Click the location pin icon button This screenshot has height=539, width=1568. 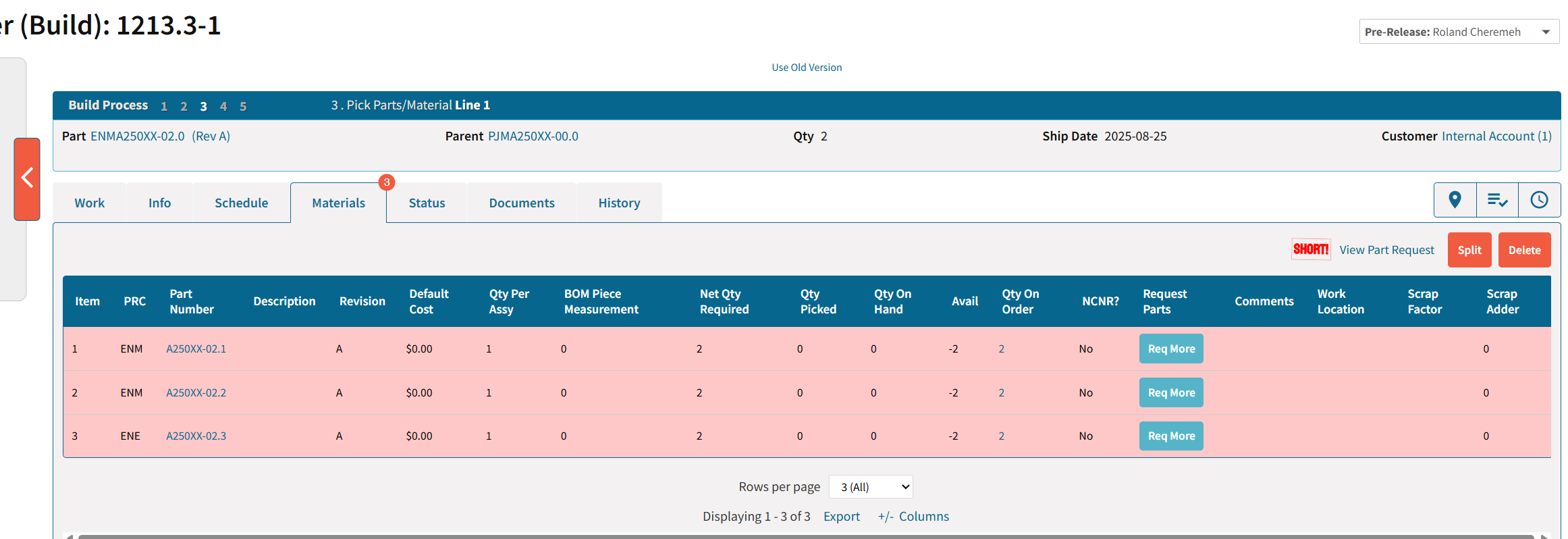pos(1455,200)
